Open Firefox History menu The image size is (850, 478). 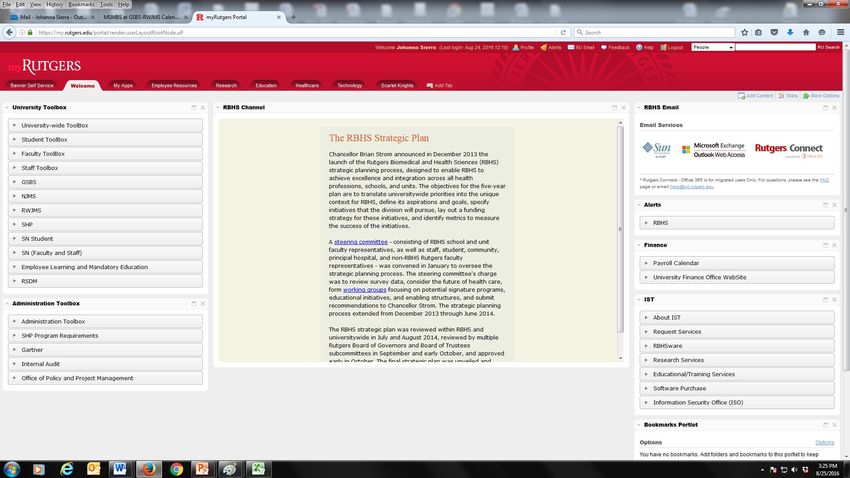(54, 4)
